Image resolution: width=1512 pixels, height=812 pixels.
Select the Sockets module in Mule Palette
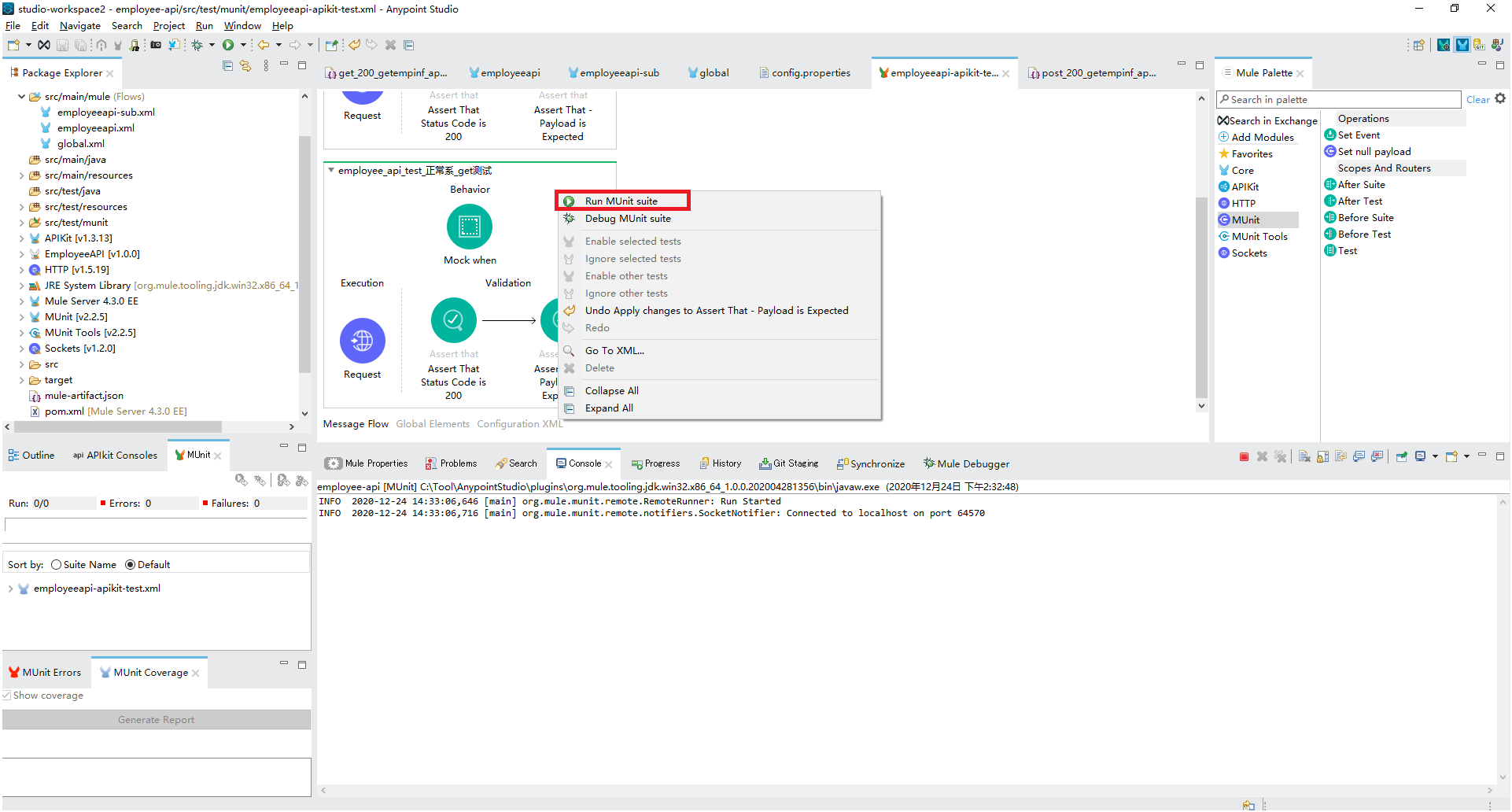pos(1243,253)
